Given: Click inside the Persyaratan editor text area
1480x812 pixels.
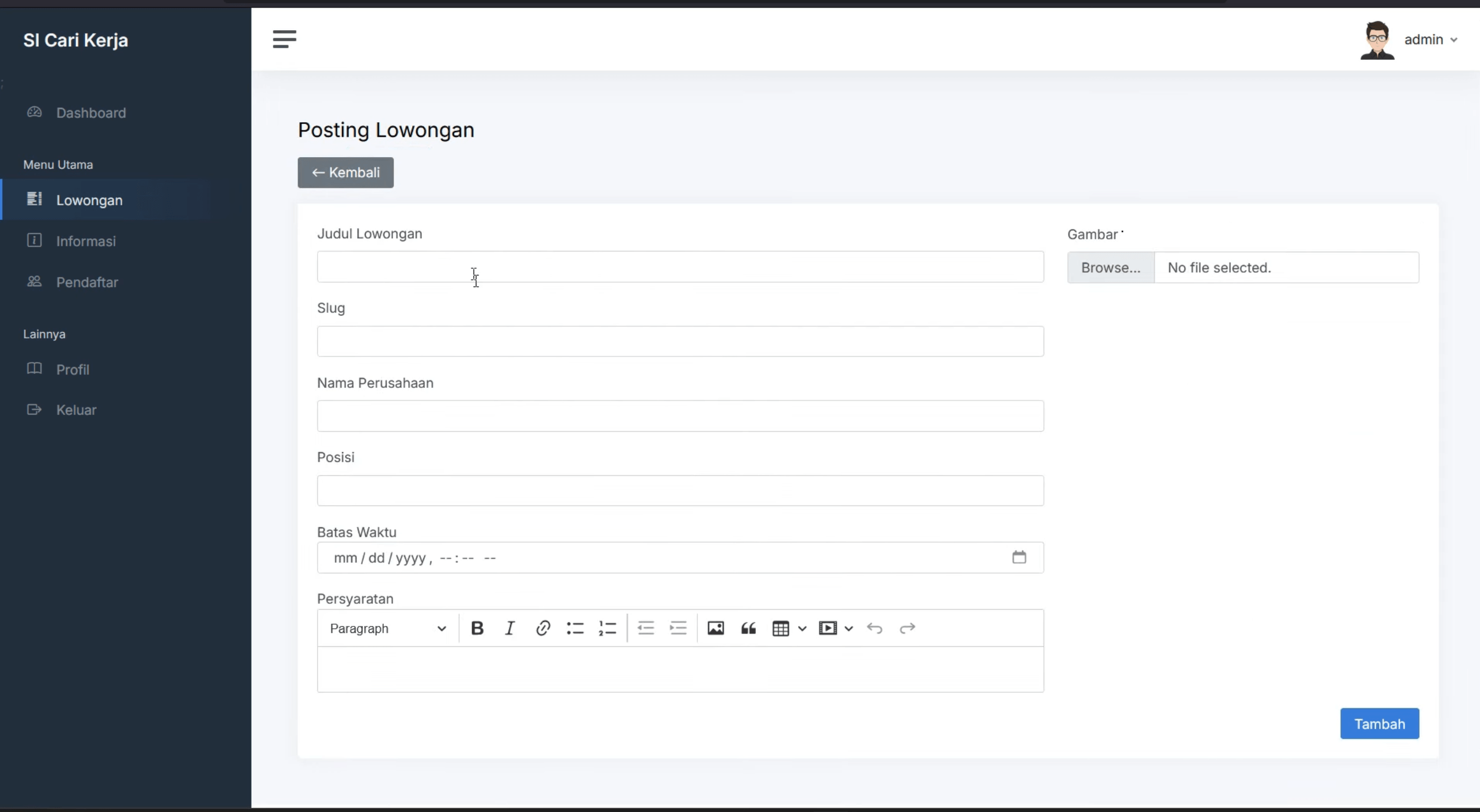Looking at the screenshot, I should [x=680, y=669].
